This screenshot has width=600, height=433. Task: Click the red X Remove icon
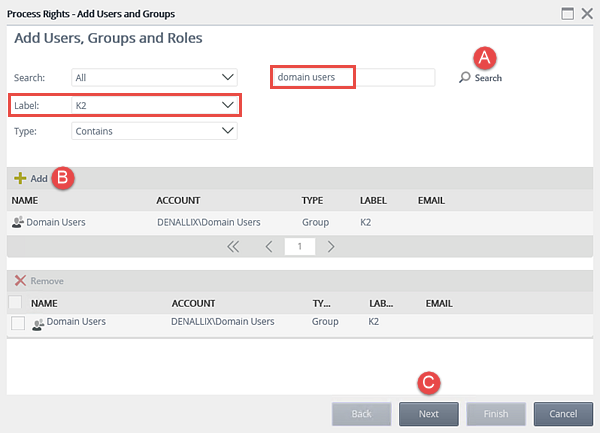click(x=20, y=282)
